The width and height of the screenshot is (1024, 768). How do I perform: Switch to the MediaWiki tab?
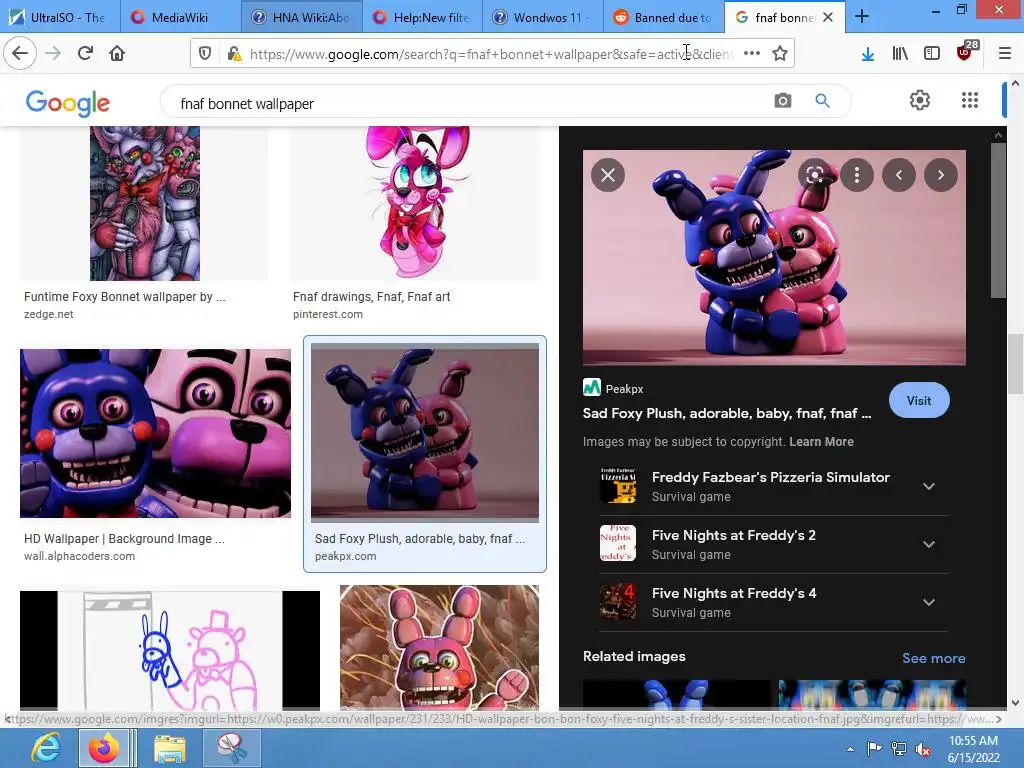[180, 17]
